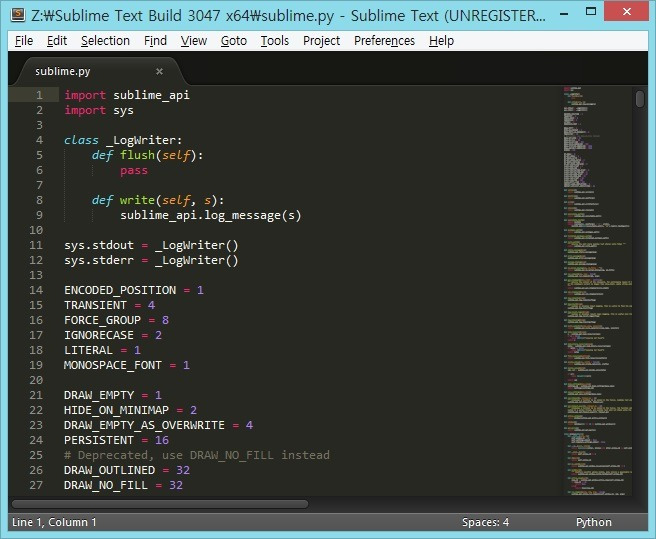Open the Find menu
The height and width of the screenshot is (539, 656).
(x=155, y=41)
